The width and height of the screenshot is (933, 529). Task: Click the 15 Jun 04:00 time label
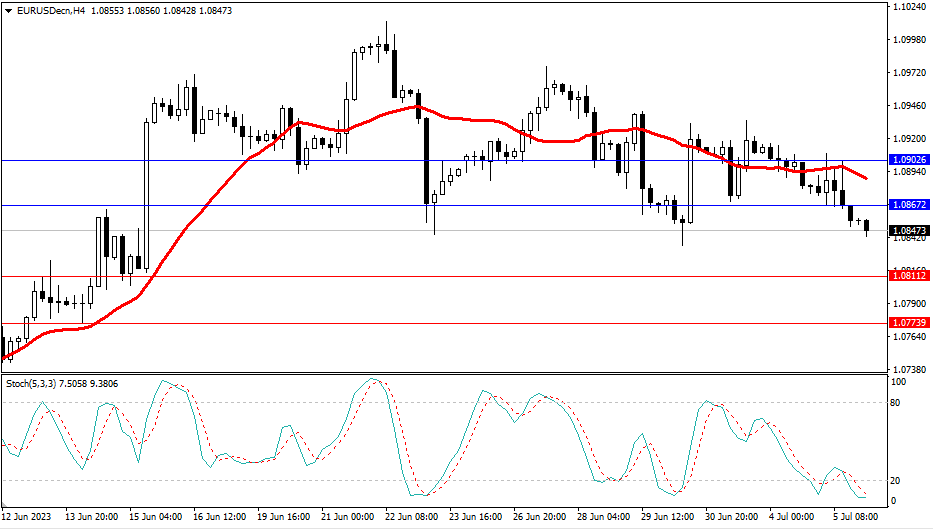point(156,518)
